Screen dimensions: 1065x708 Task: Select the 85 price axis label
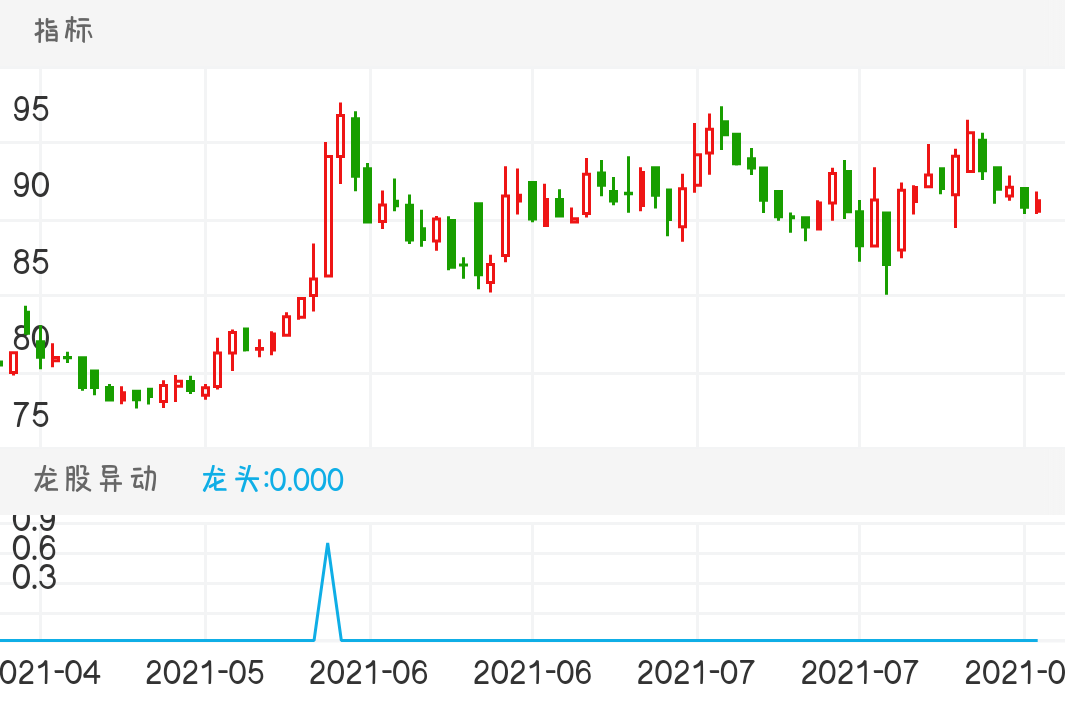[x=30, y=263]
